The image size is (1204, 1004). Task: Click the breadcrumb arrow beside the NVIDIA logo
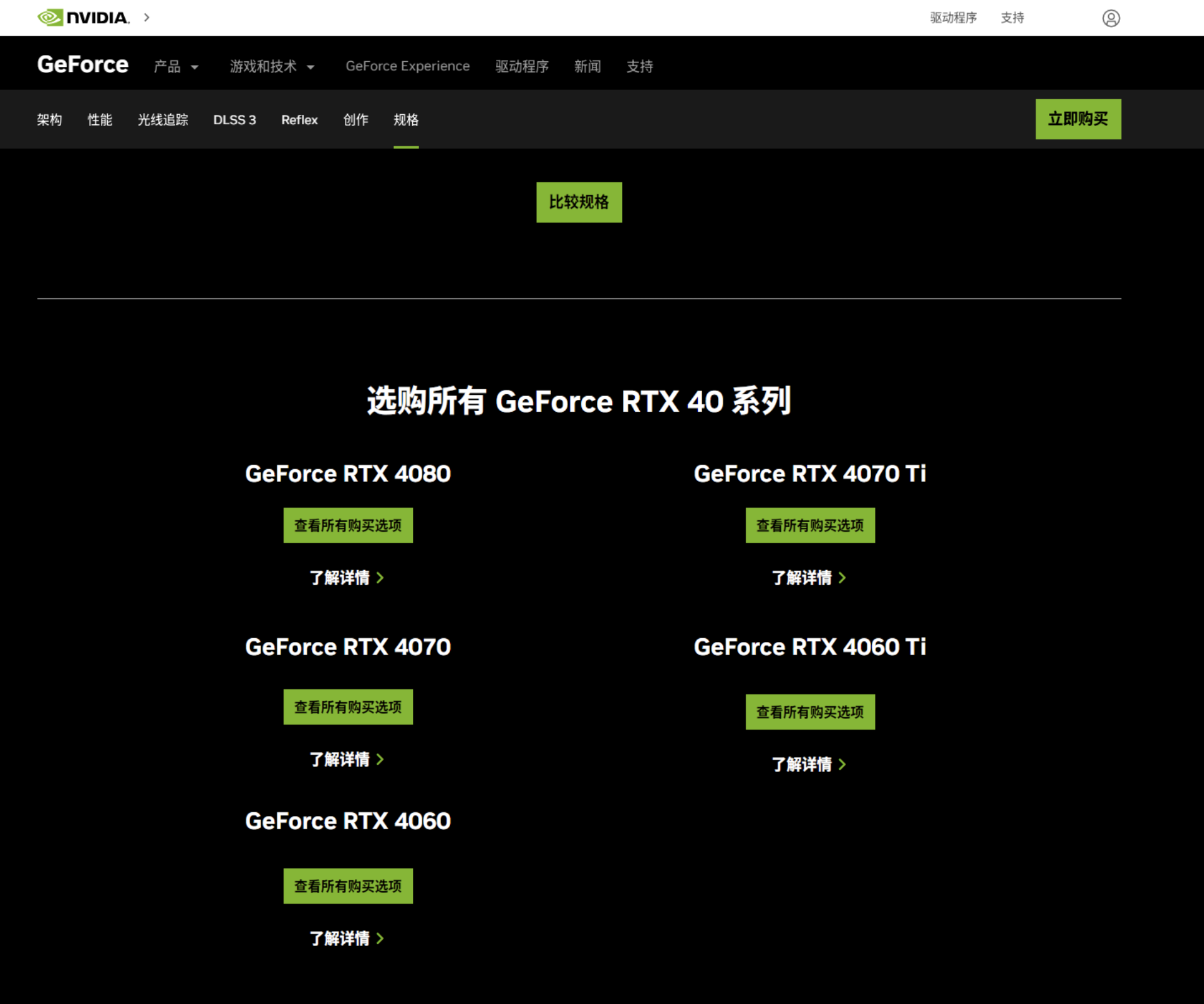[x=146, y=18]
